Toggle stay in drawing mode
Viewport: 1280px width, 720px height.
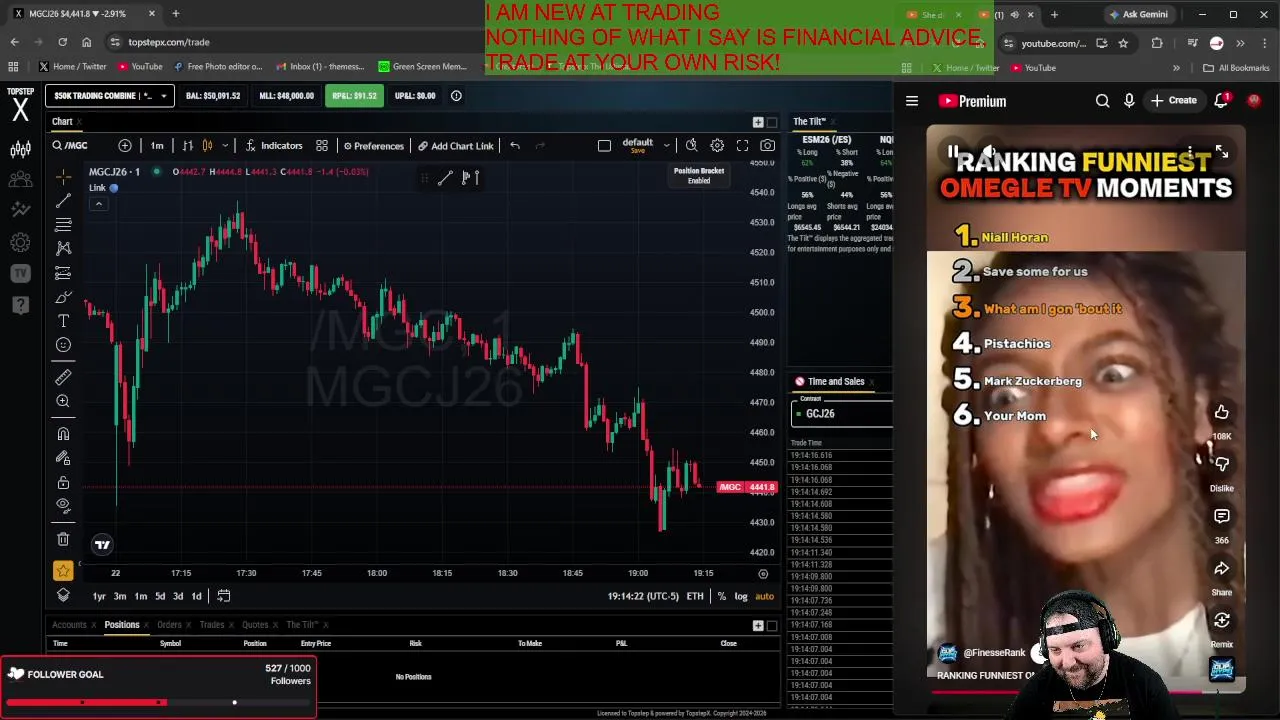point(63,458)
